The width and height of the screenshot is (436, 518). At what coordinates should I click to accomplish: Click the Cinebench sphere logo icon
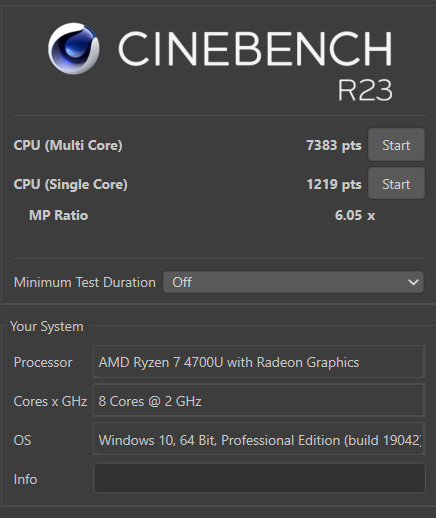point(74,48)
